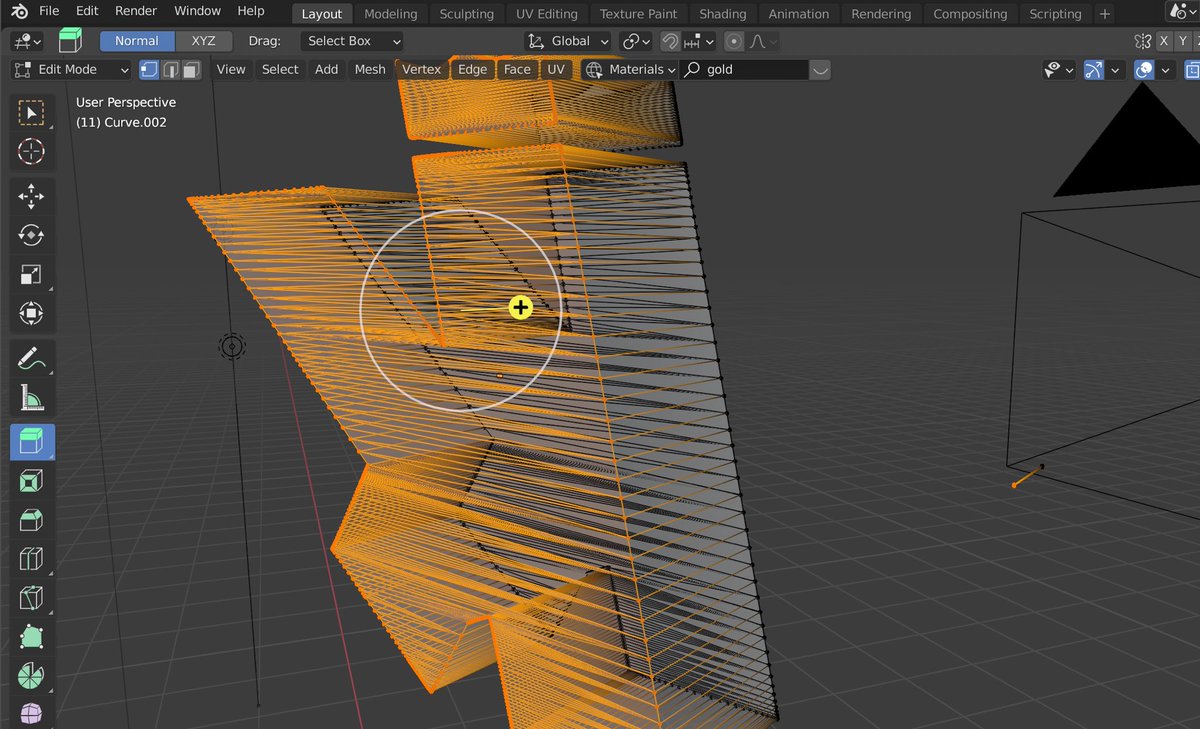Choose the Move tool
Screen dimensions: 1200x729
(32, 196)
